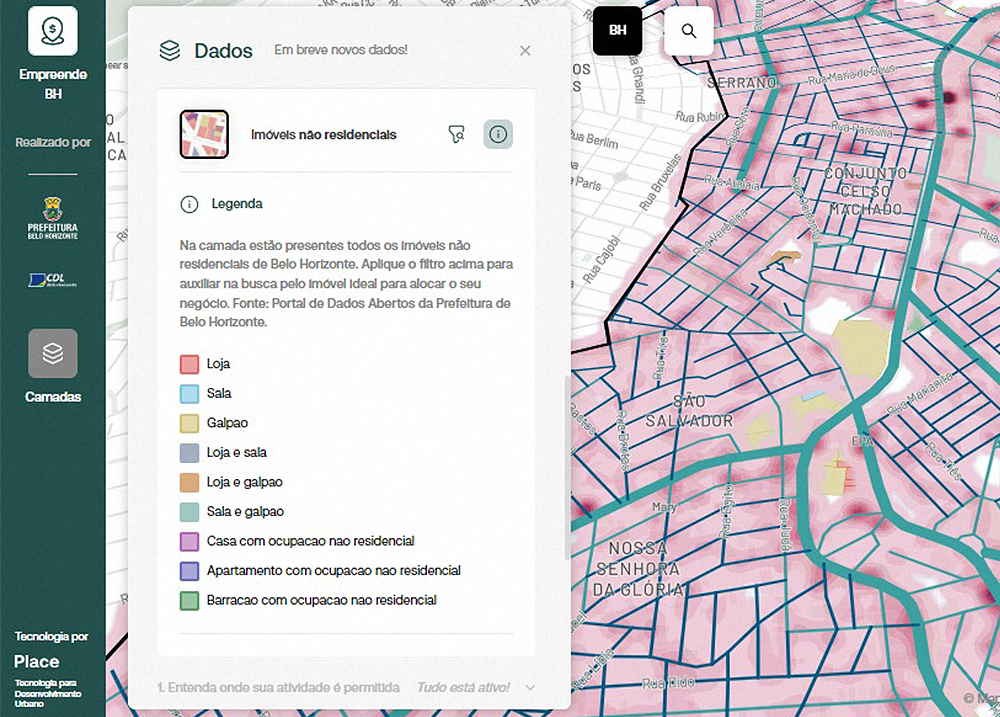Click the Empreende BH logo icon

pyautogui.click(x=53, y=31)
